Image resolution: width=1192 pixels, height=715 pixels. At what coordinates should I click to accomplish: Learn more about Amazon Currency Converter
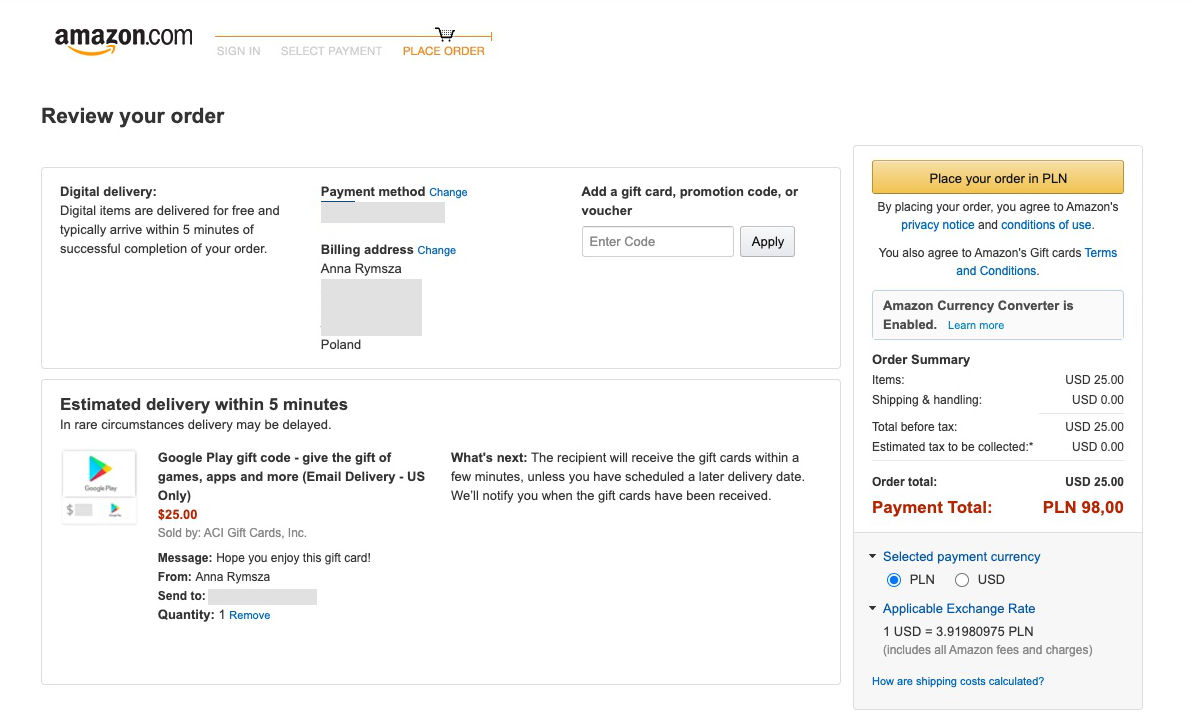coord(975,325)
